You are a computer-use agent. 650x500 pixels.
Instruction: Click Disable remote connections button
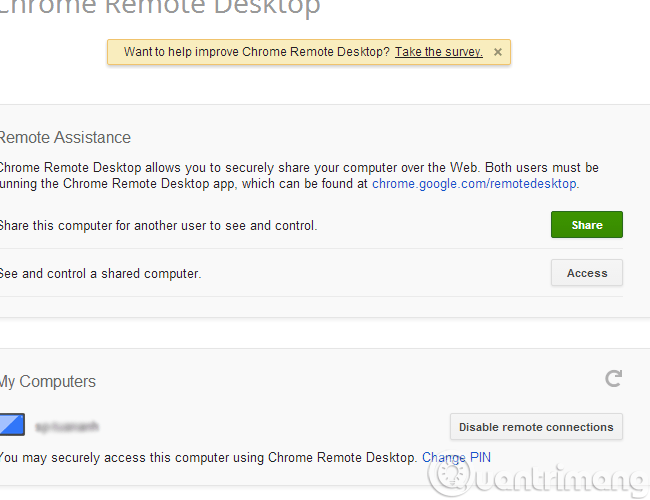(536, 427)
